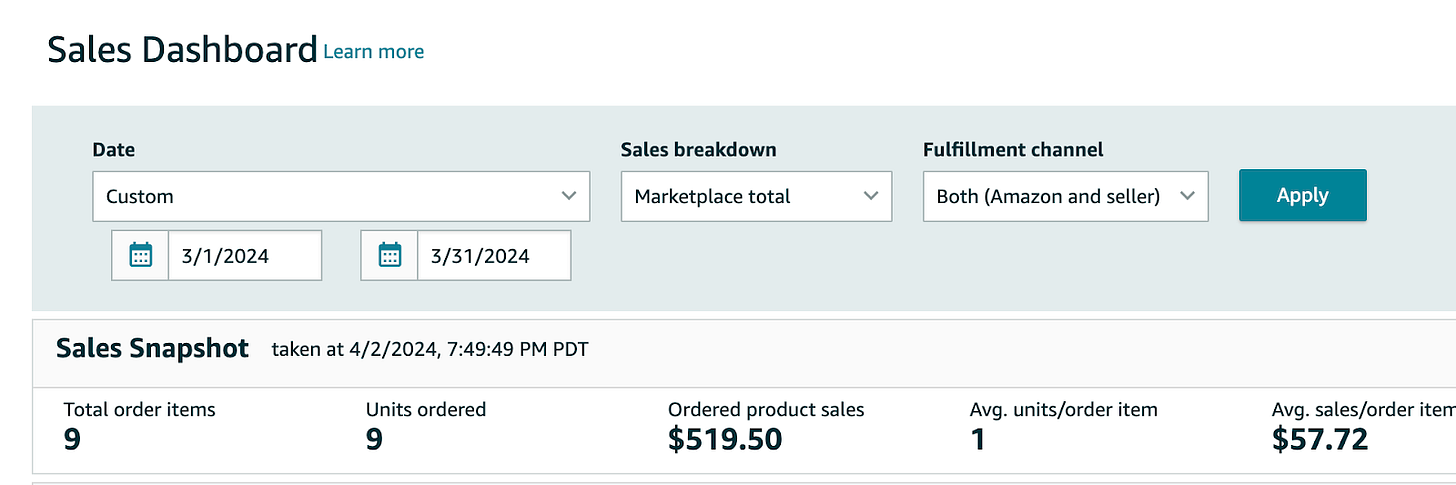Select the Units ordered metric label
Image resolution: width=1456 pixels, height=485 pixels.
click(426, 409)
